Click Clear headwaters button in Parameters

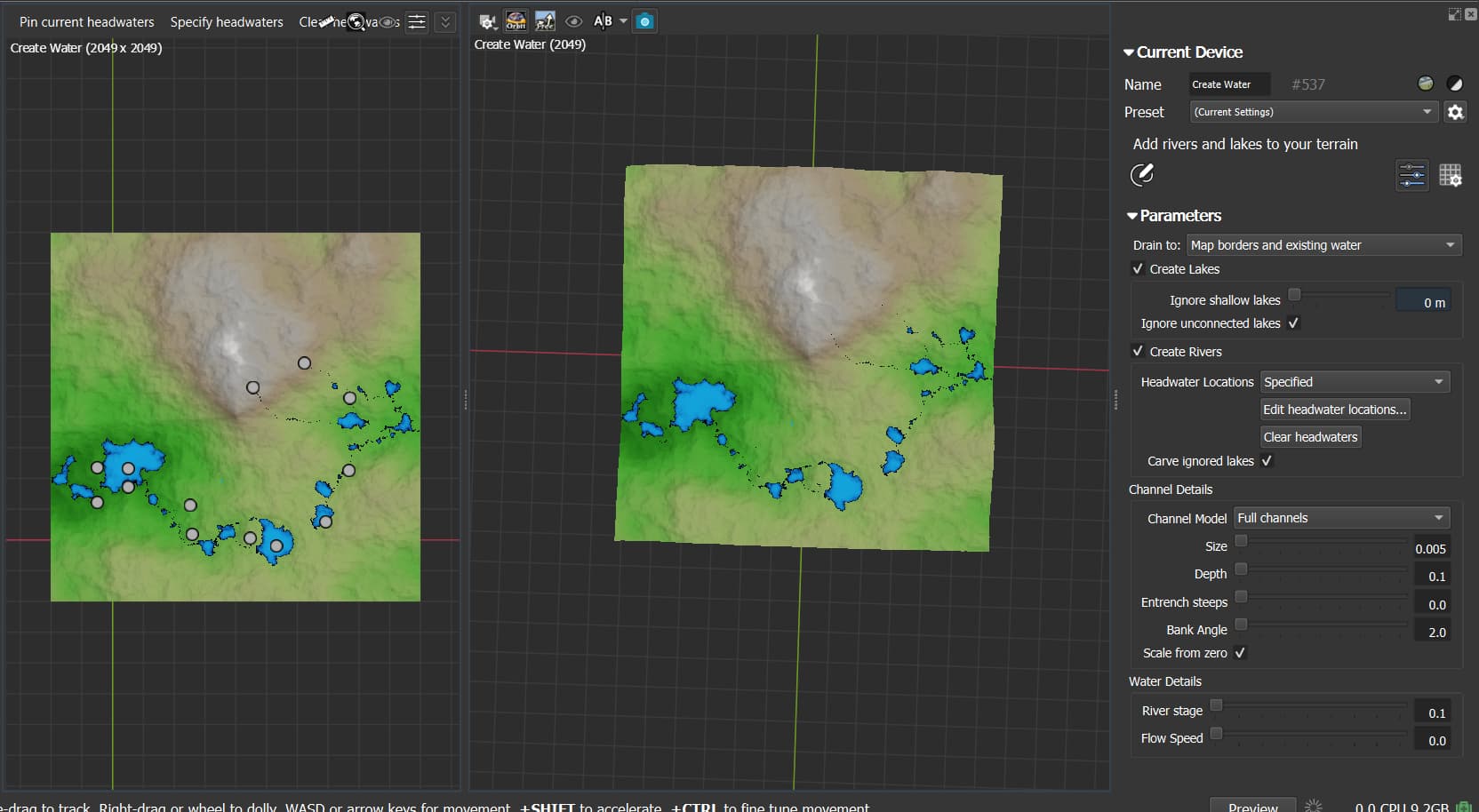(x=1311, y=437)
